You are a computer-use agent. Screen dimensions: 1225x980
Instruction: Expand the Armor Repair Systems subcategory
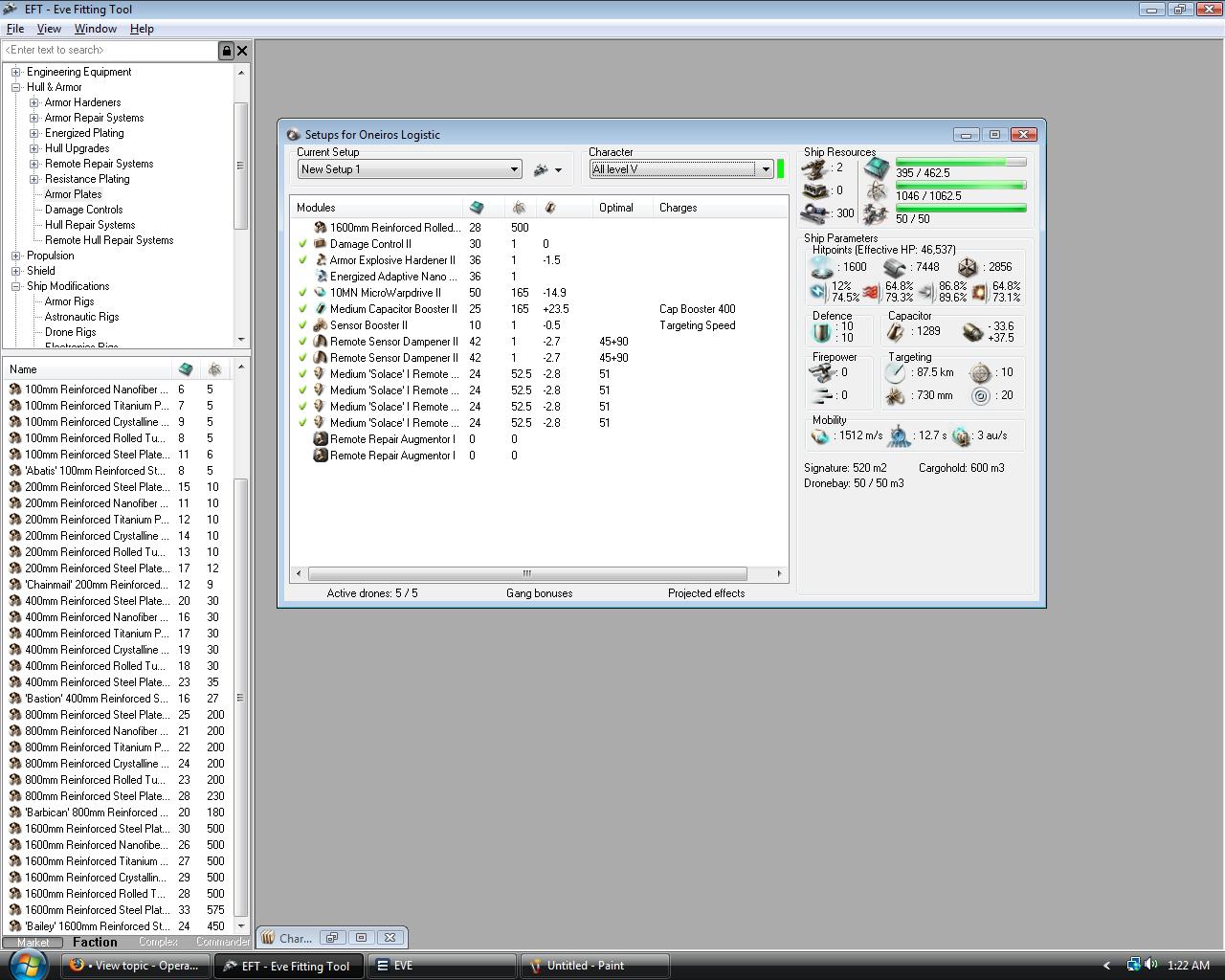click(34, 118)
